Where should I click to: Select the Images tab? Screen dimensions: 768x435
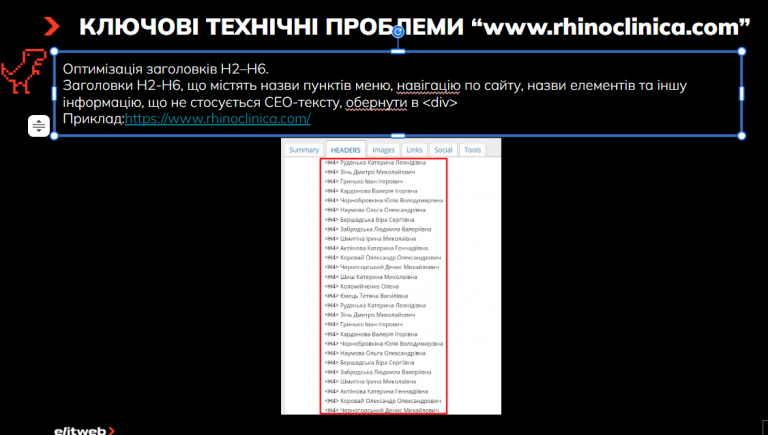(383, 150)
